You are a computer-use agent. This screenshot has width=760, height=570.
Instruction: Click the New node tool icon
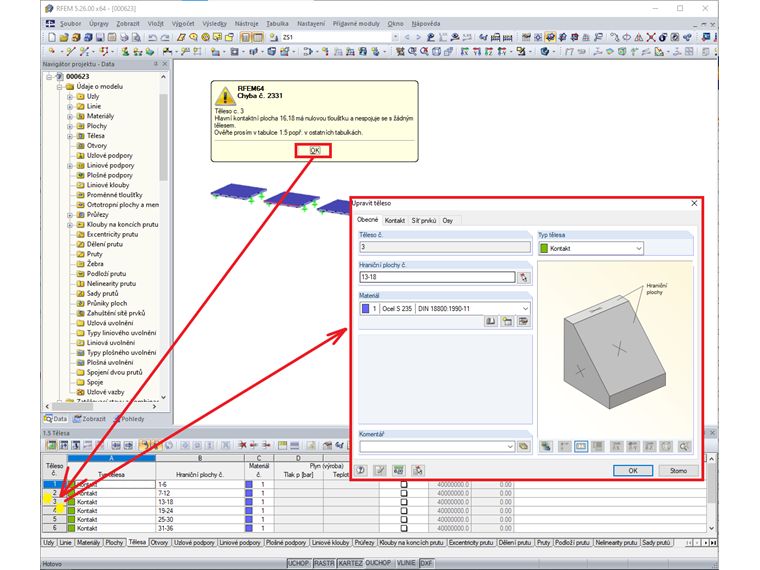point(52,51)
